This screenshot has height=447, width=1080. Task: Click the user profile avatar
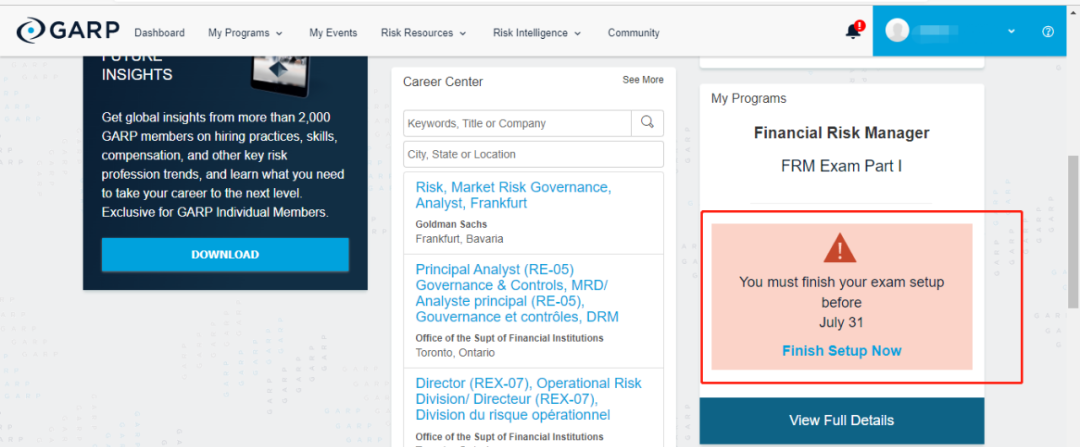pos(897,30)
